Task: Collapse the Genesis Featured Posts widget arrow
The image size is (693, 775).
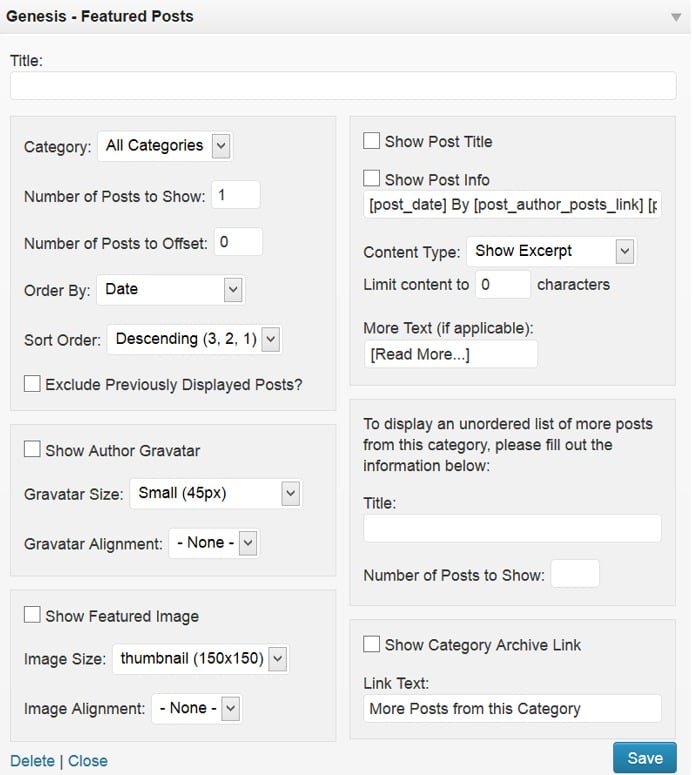Action: click(x=676, y=17)
